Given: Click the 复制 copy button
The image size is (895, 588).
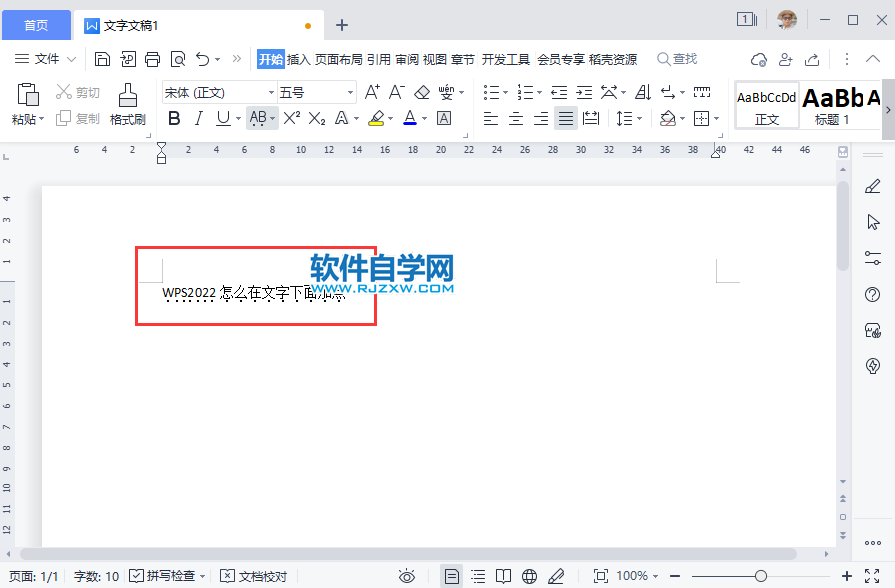Looking at the screenshot, I should [x=80, y=118].
